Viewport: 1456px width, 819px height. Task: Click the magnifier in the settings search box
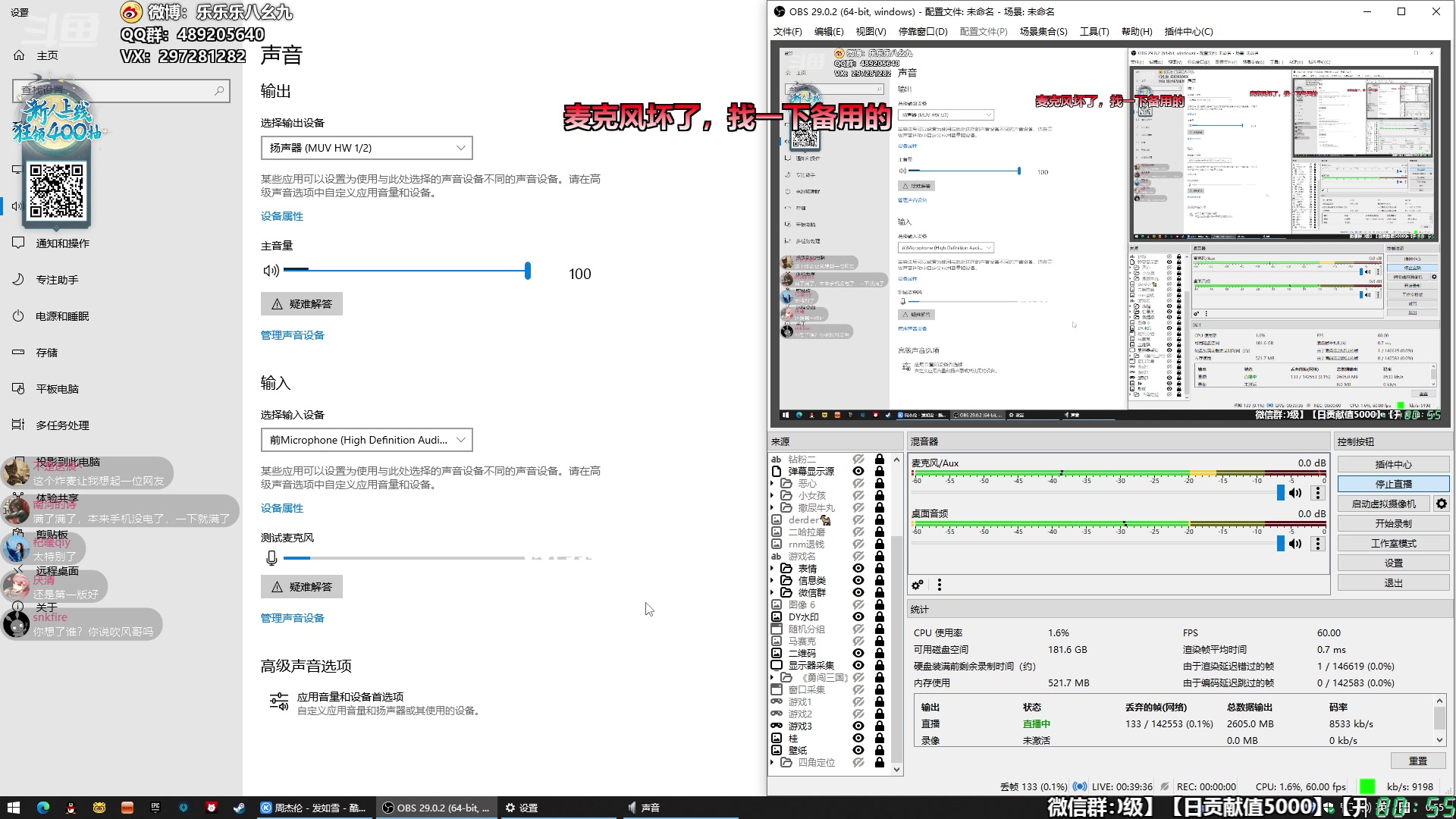219,91
